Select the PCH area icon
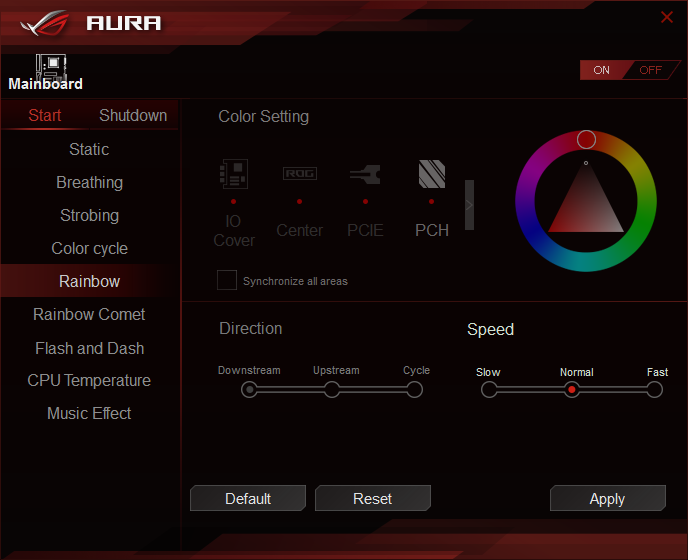The width and height of the screenshot is (688, 560). click(x=432, y=174)
